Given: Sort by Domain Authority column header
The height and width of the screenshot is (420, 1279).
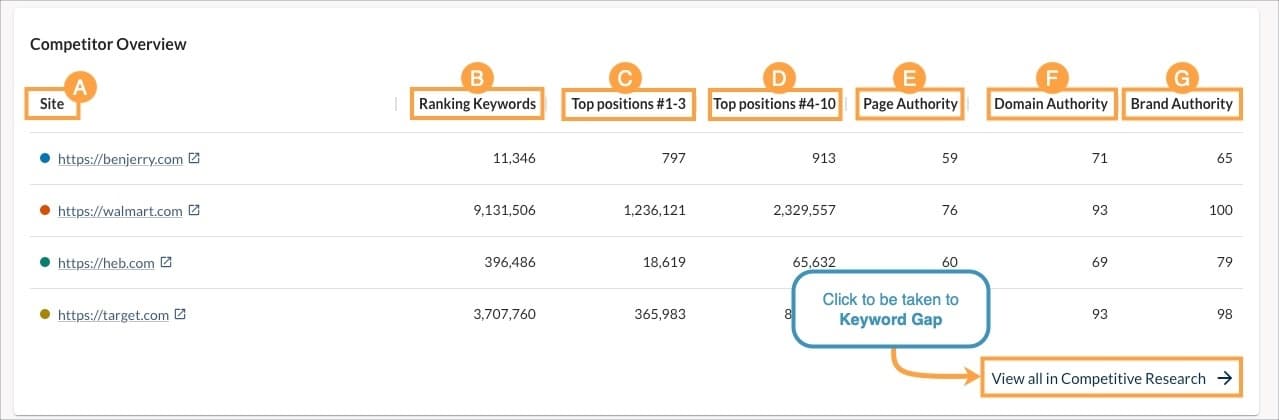Looking at the screenshot, I should click(1050, 103).
